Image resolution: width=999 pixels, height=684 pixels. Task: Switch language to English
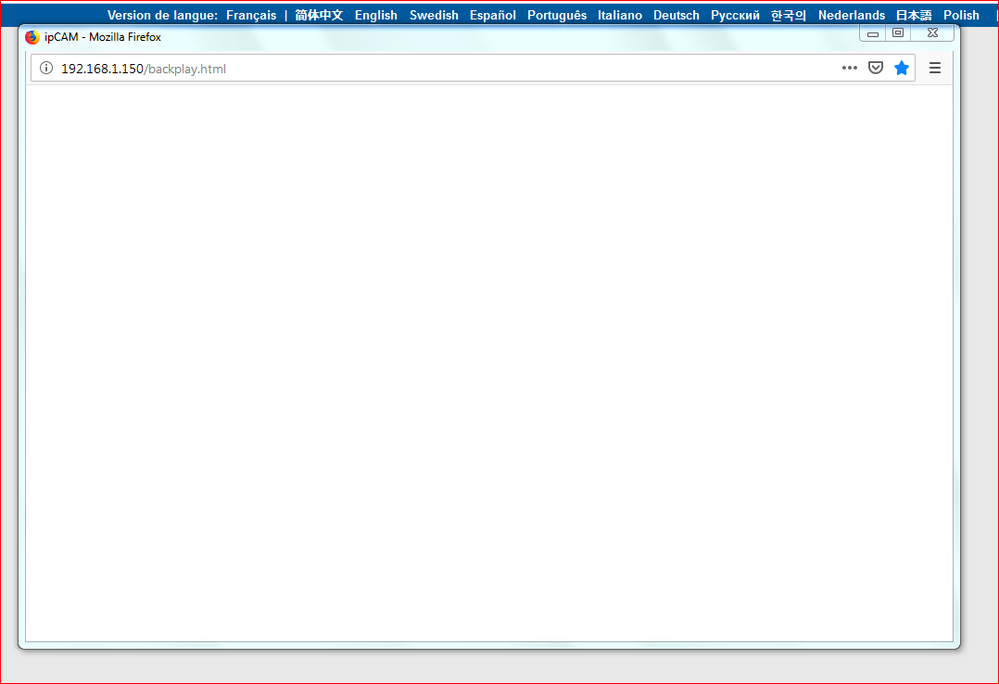[x=376, y=15]
